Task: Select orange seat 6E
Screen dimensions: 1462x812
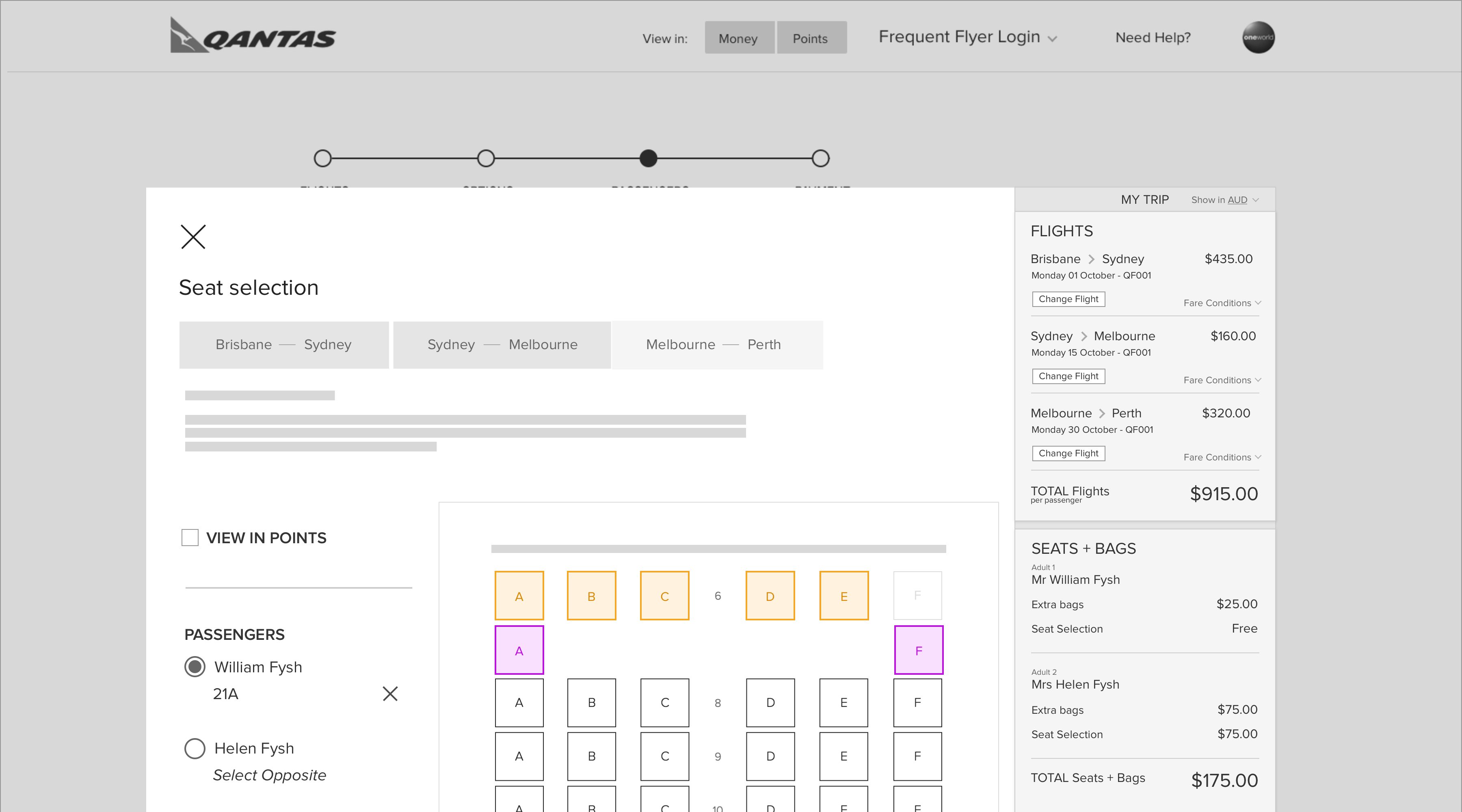Action: point(843,596)
